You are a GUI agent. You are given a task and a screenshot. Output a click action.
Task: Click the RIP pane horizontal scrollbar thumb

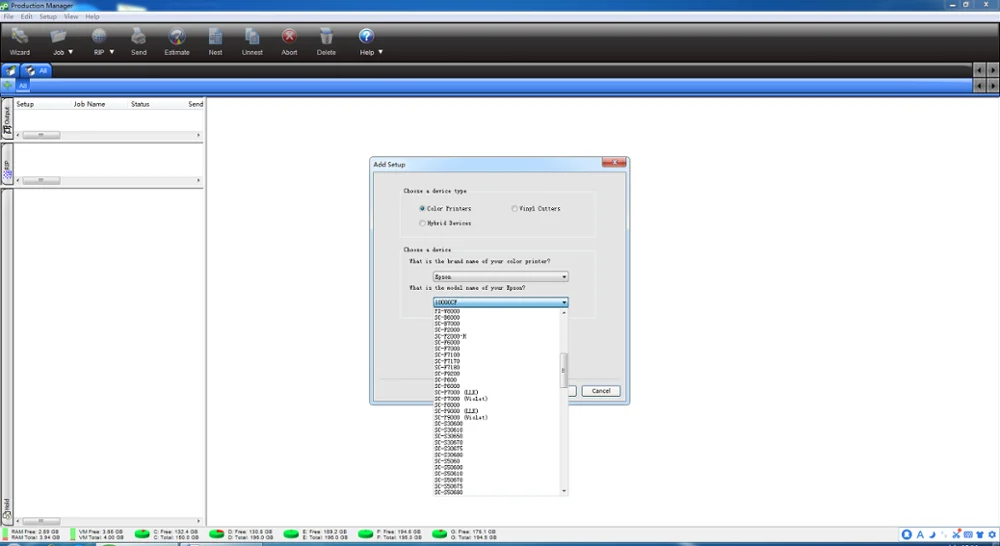point(41,181)
